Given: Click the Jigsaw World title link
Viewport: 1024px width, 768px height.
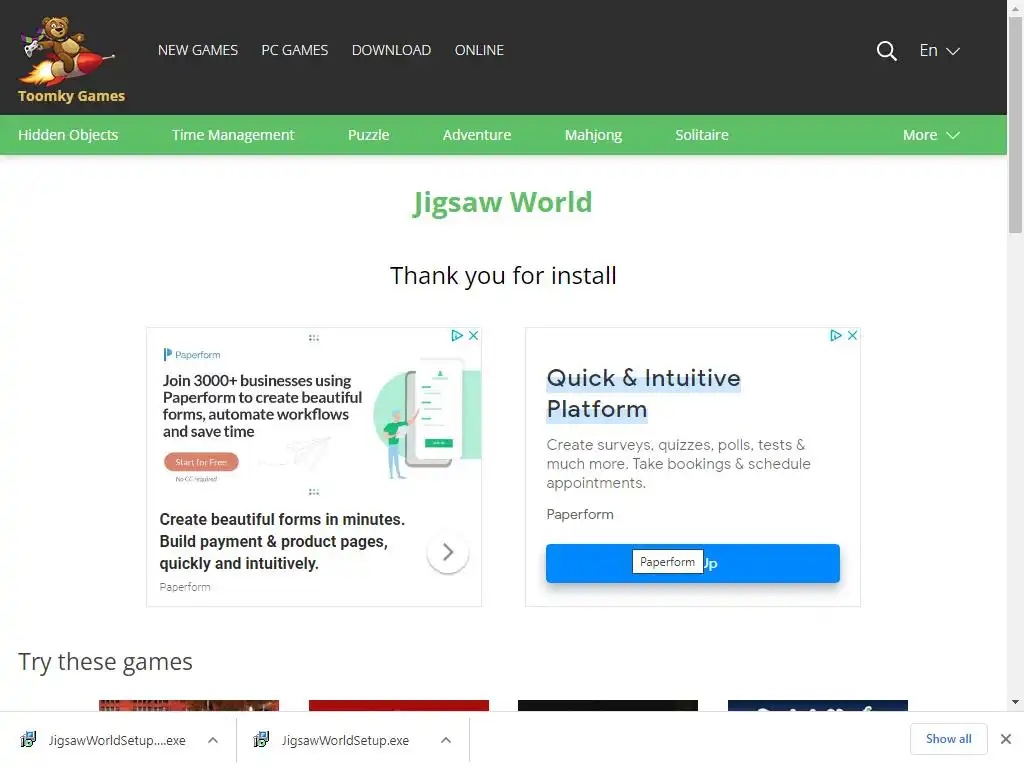Looking at the screenshot, I should click(x=503, y=202).
